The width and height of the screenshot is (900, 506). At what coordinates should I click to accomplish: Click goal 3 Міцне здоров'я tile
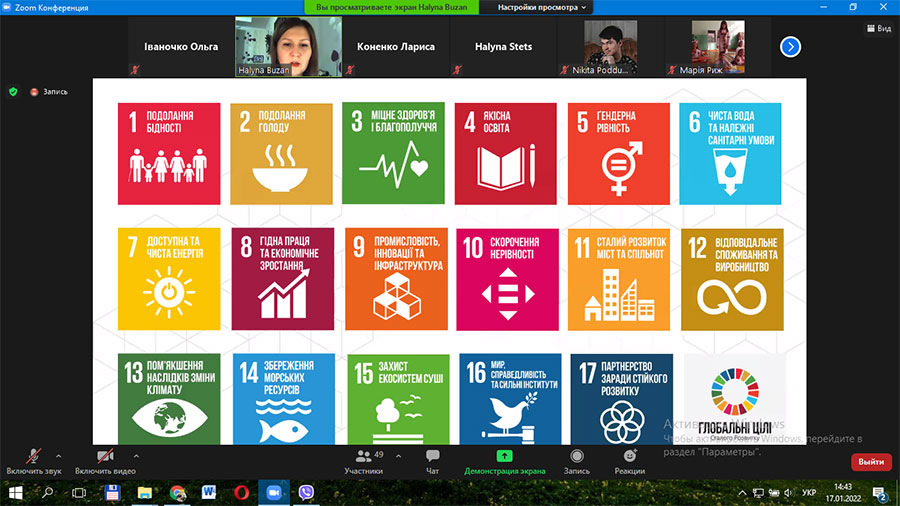click(x=393, y=153)
